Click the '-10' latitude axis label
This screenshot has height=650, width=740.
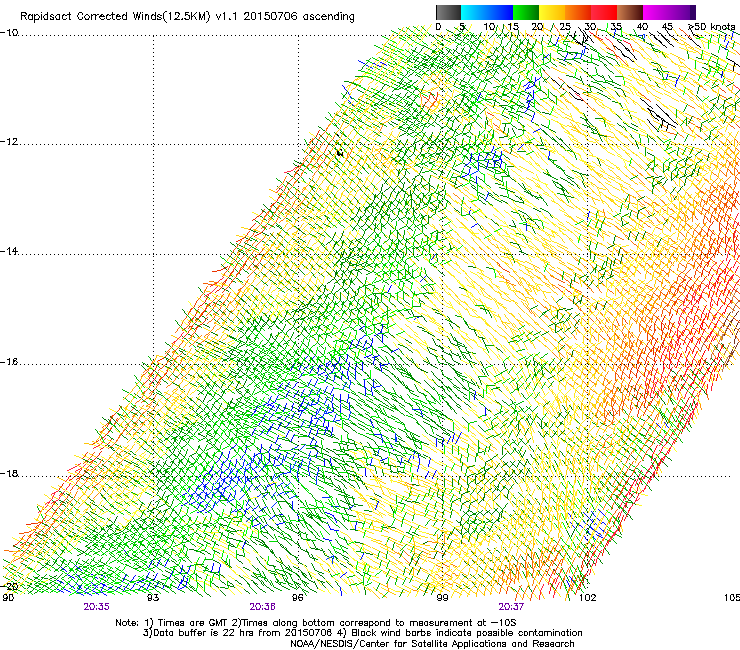pyautogui.click(x=9, y=33)
